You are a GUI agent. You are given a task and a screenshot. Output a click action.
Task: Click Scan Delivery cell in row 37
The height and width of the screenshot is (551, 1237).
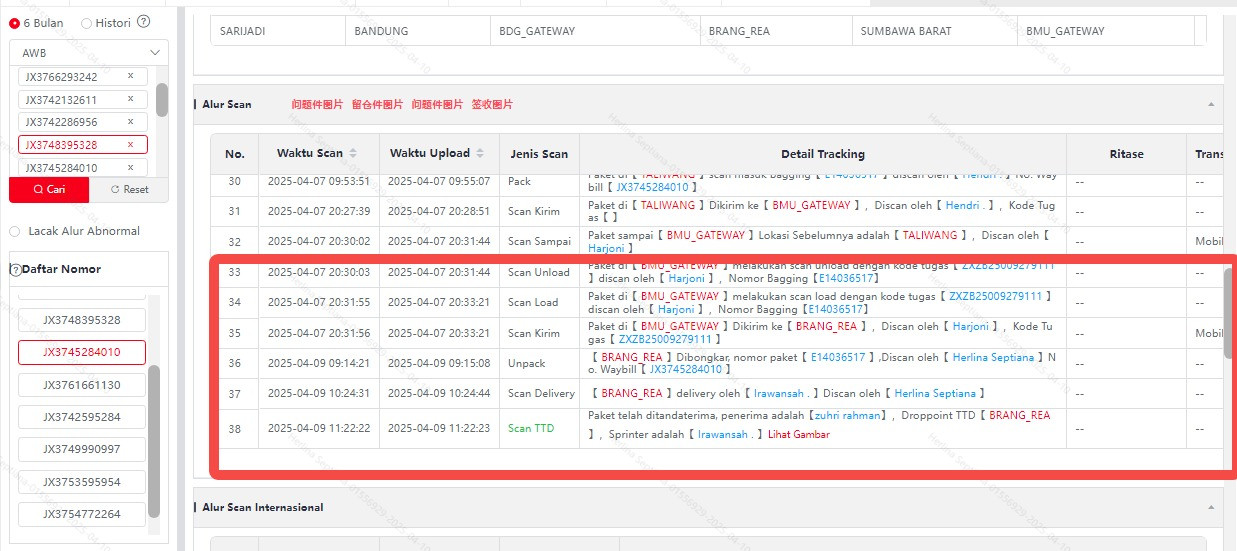pos(539,393)
